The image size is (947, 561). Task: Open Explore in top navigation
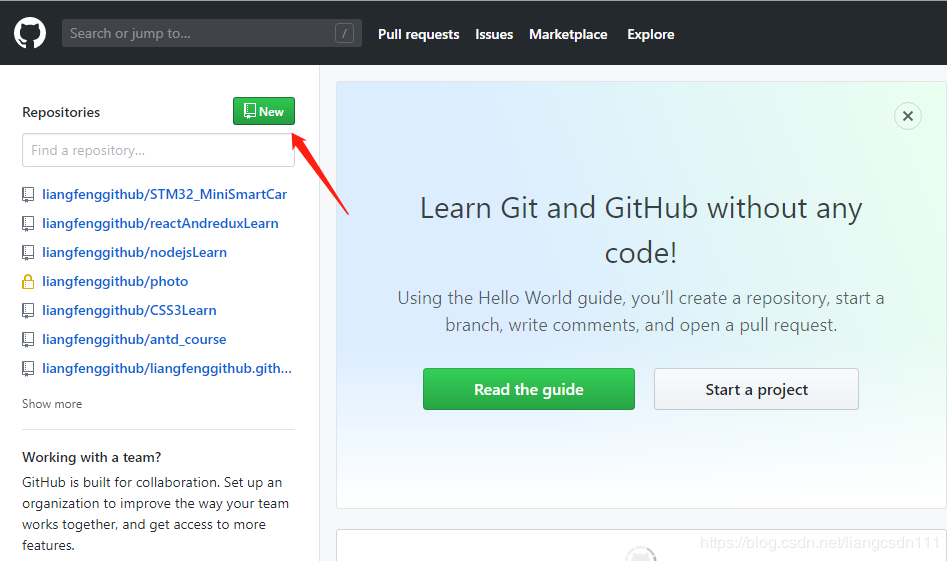click(650, 34)
